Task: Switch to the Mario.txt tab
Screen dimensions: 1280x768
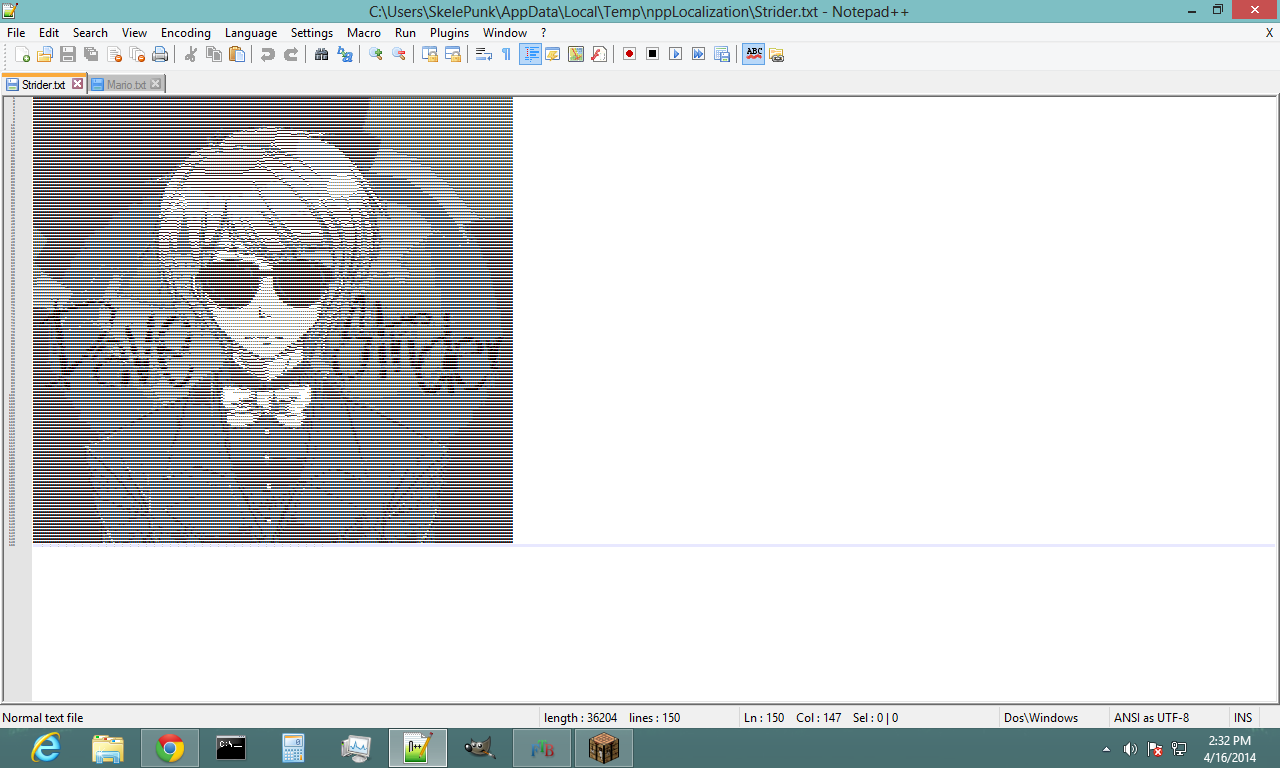Action: pos(127,85)
